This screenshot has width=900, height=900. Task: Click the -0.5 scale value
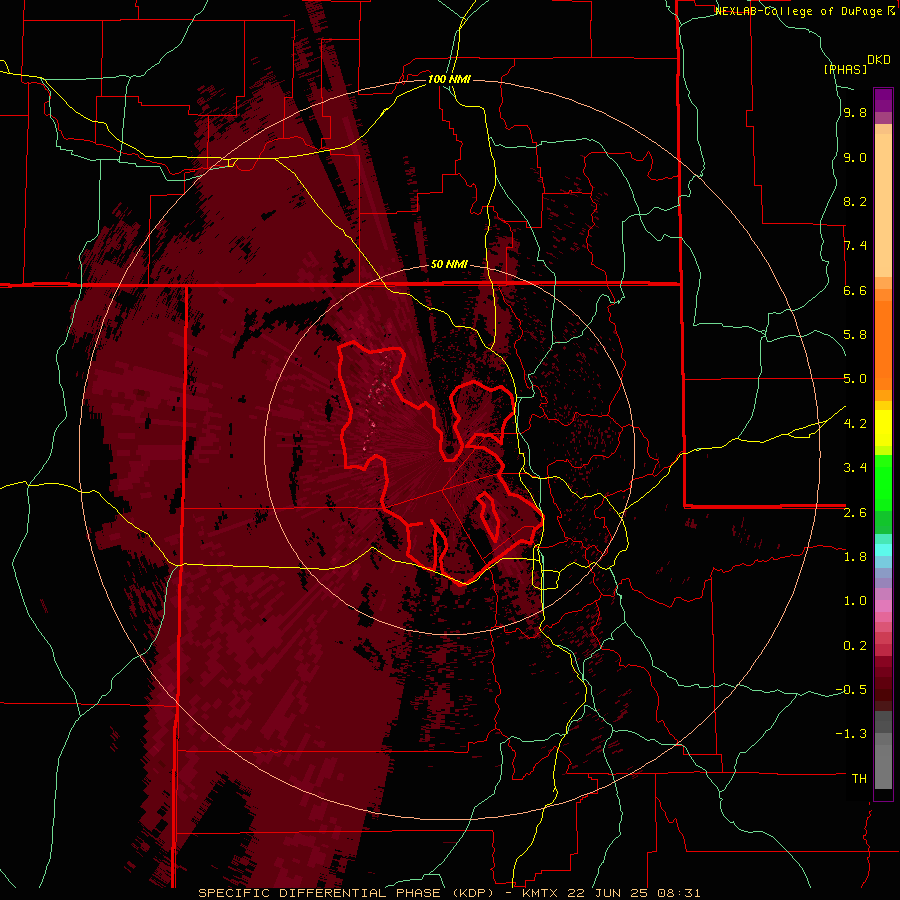pyautogui.click(x=851, y=690)
